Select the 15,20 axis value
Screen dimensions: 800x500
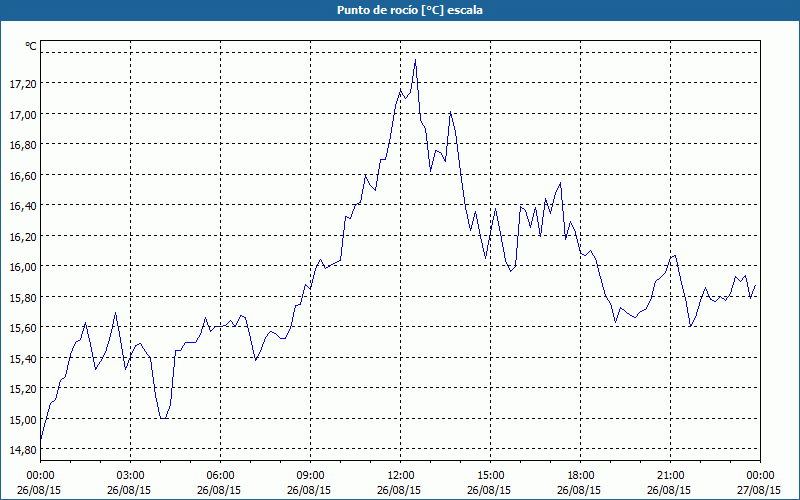pyautogui.click(x=23, y=389)
